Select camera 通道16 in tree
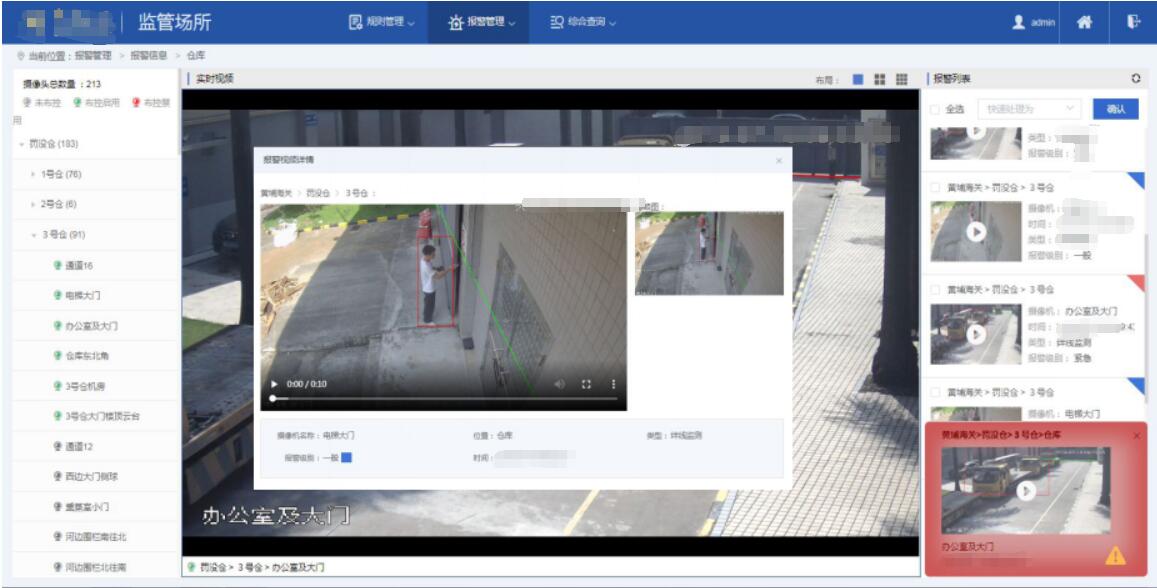The image size is (1157, 588). pos(78,266)
